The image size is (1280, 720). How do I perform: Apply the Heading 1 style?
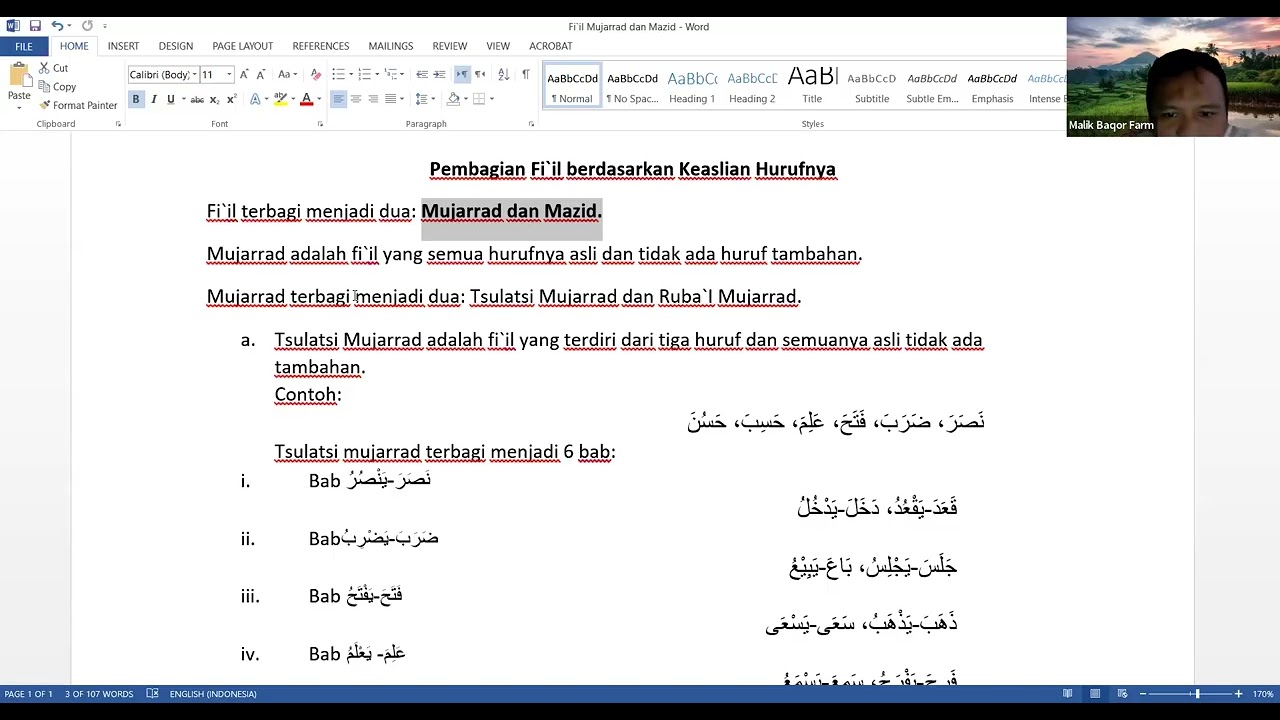(x=692, y=86)
